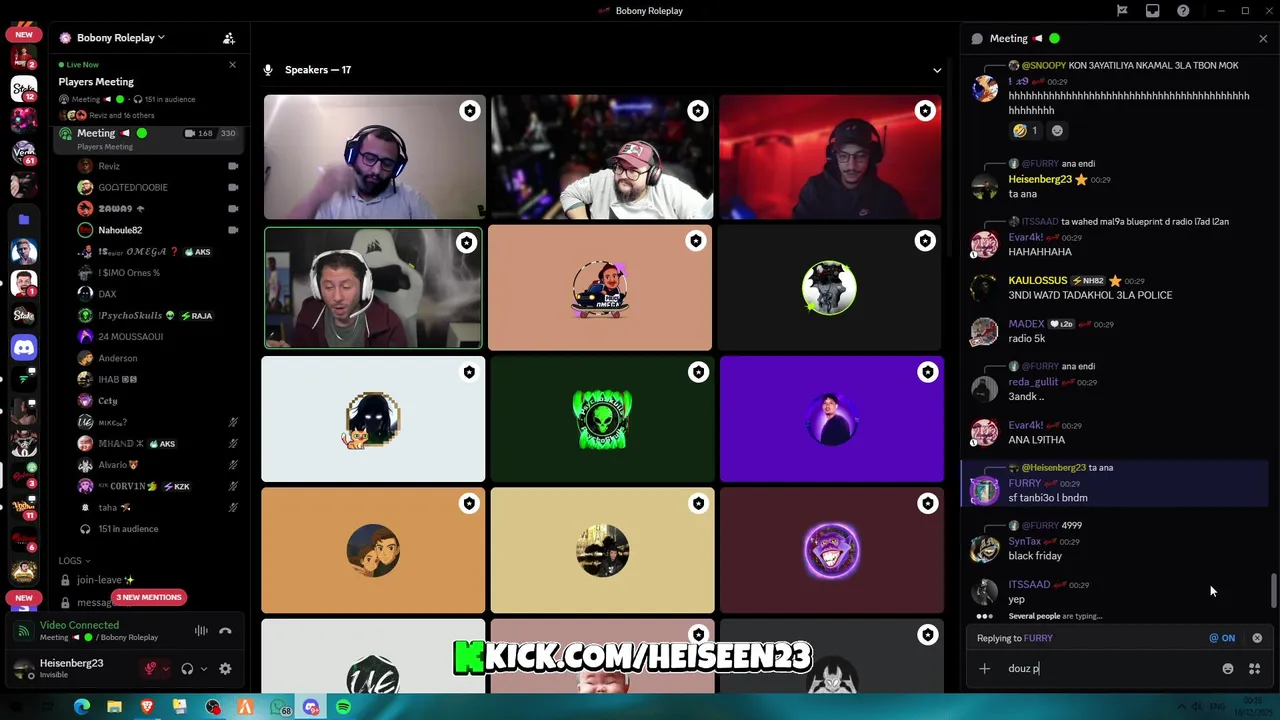Cancel the reply to FURRY
This screenshot has width=1280, height=720.
click(1257, 638)
